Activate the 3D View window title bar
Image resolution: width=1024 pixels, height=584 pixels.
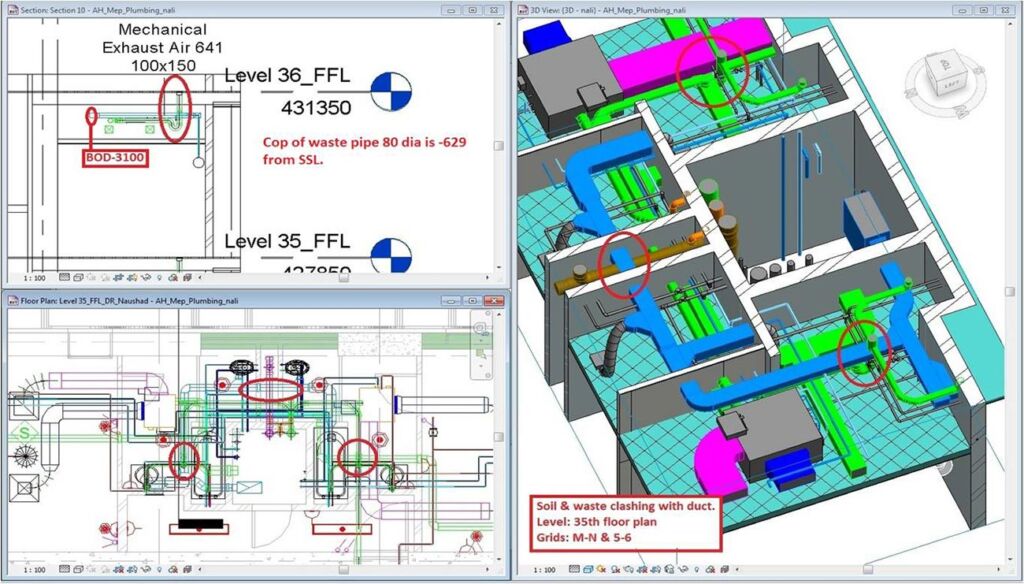[700, 9]
